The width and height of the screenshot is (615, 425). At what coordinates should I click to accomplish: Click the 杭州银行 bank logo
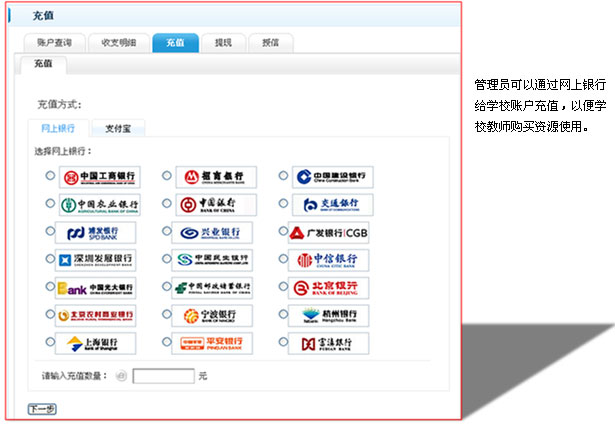tap(328, 316)
